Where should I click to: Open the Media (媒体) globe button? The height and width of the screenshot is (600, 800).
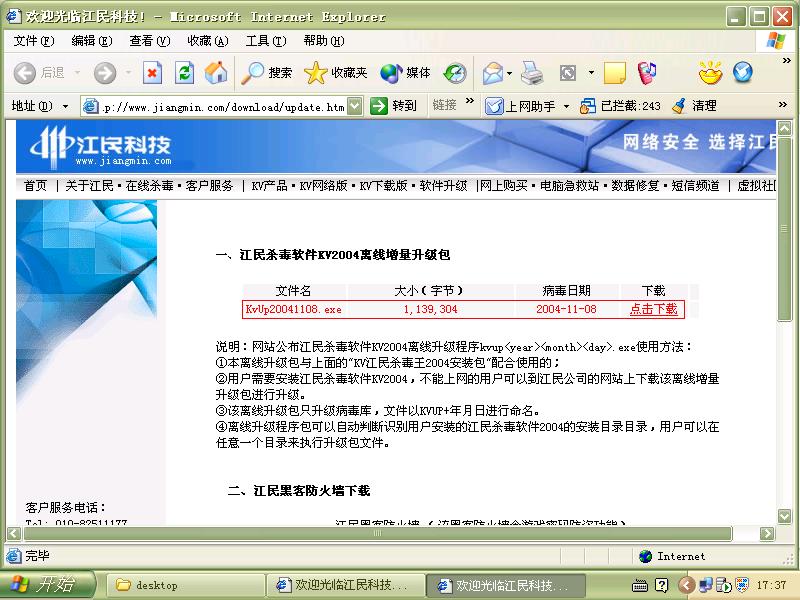405,73
